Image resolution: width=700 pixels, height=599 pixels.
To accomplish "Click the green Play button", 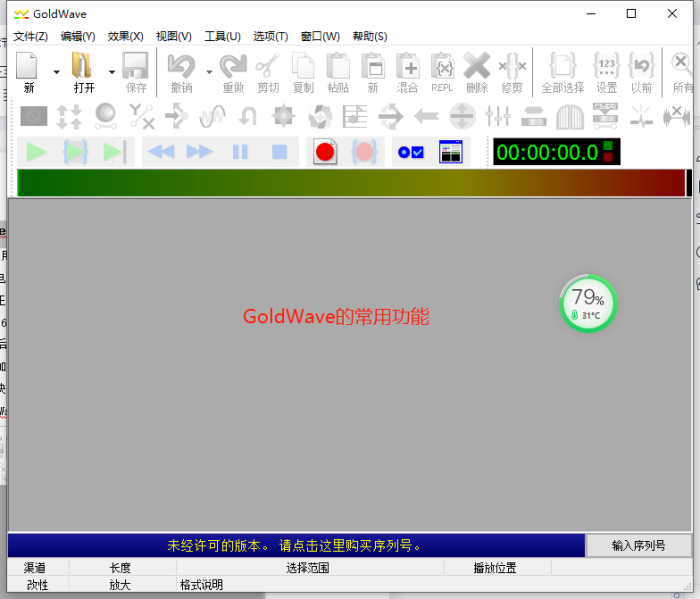I will pos(37,152).
